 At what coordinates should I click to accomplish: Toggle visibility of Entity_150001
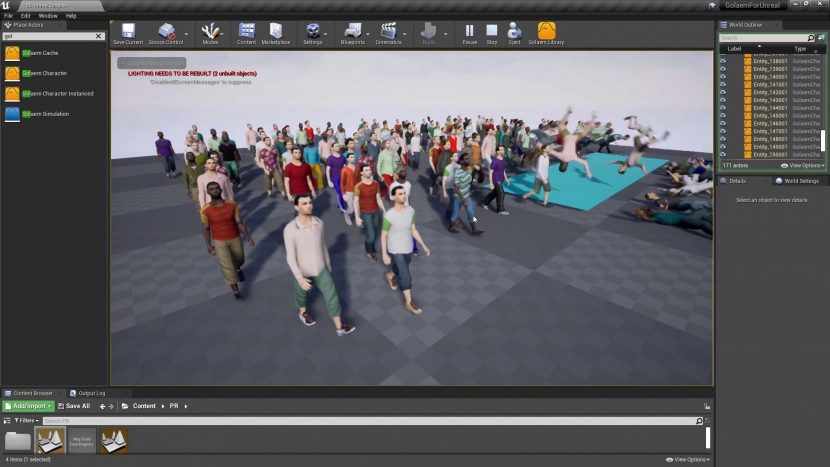tap(723, 155)
